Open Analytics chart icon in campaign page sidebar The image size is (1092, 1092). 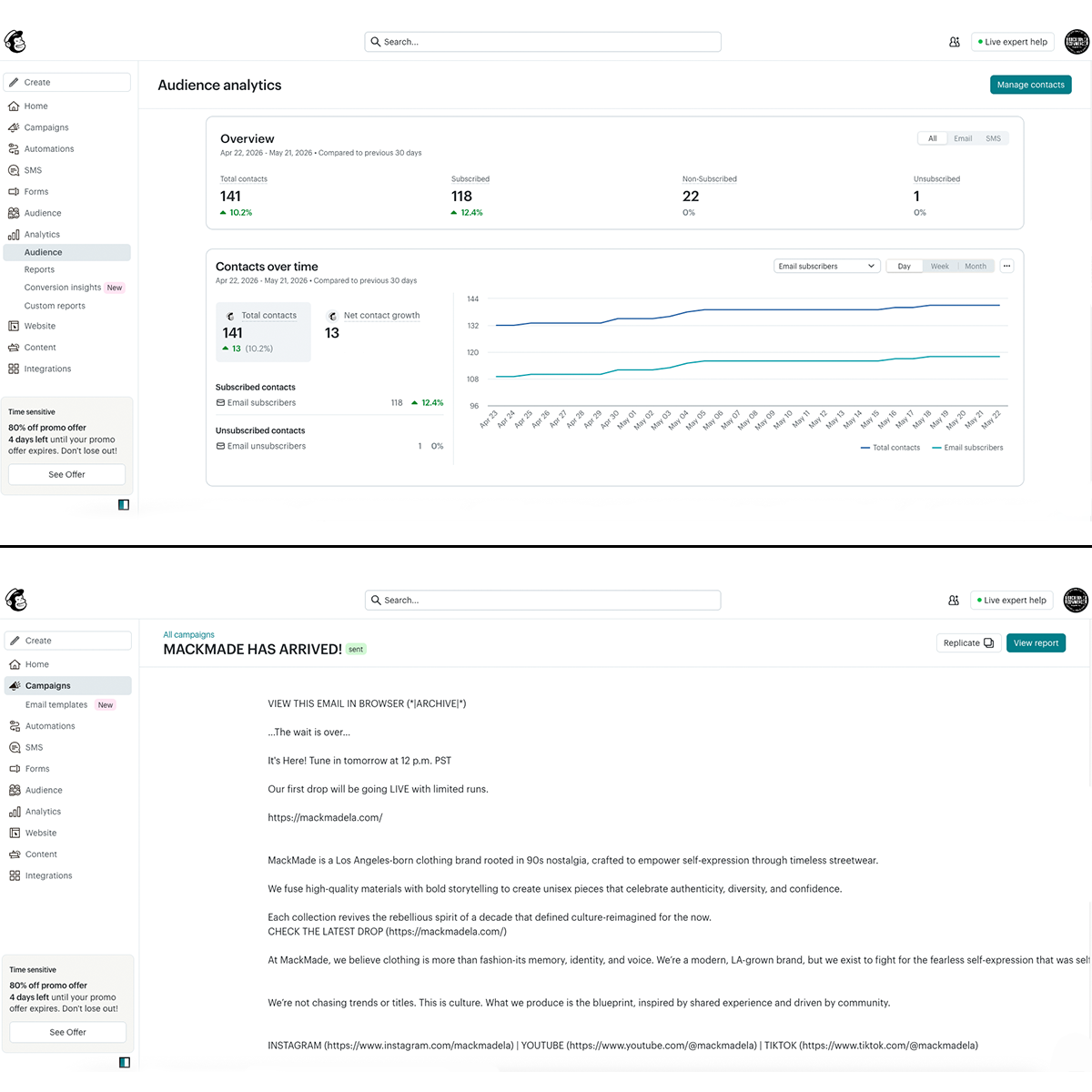click(x=15, y=812)
